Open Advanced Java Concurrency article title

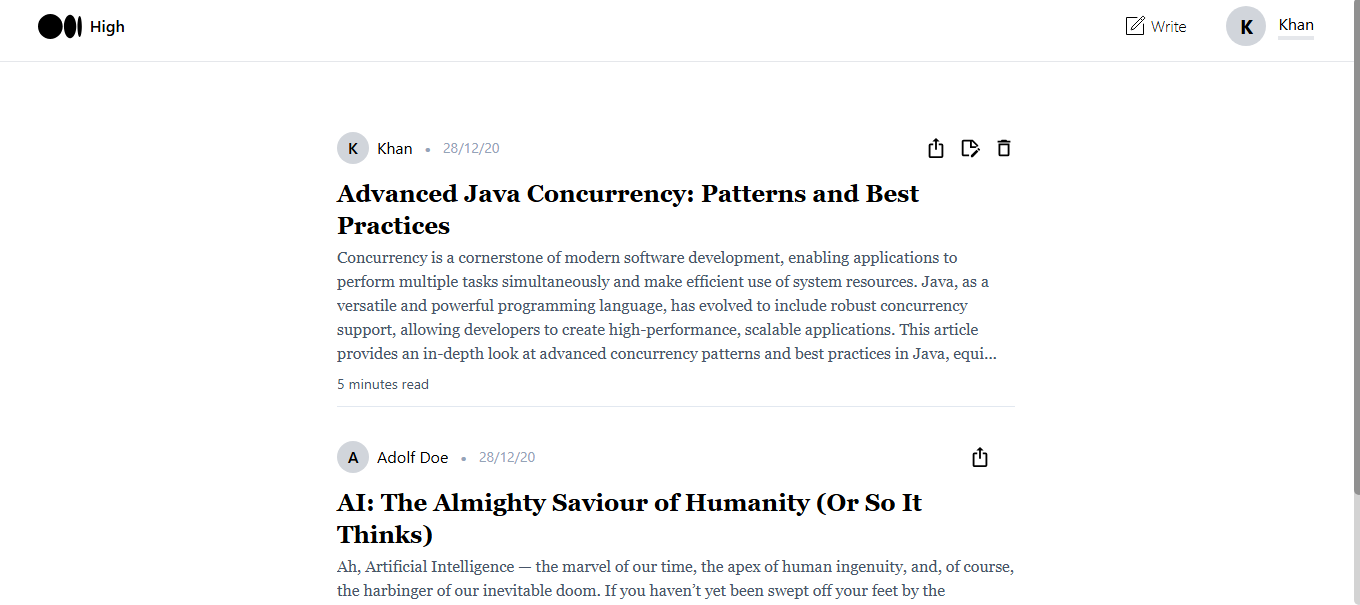point(628,209)
